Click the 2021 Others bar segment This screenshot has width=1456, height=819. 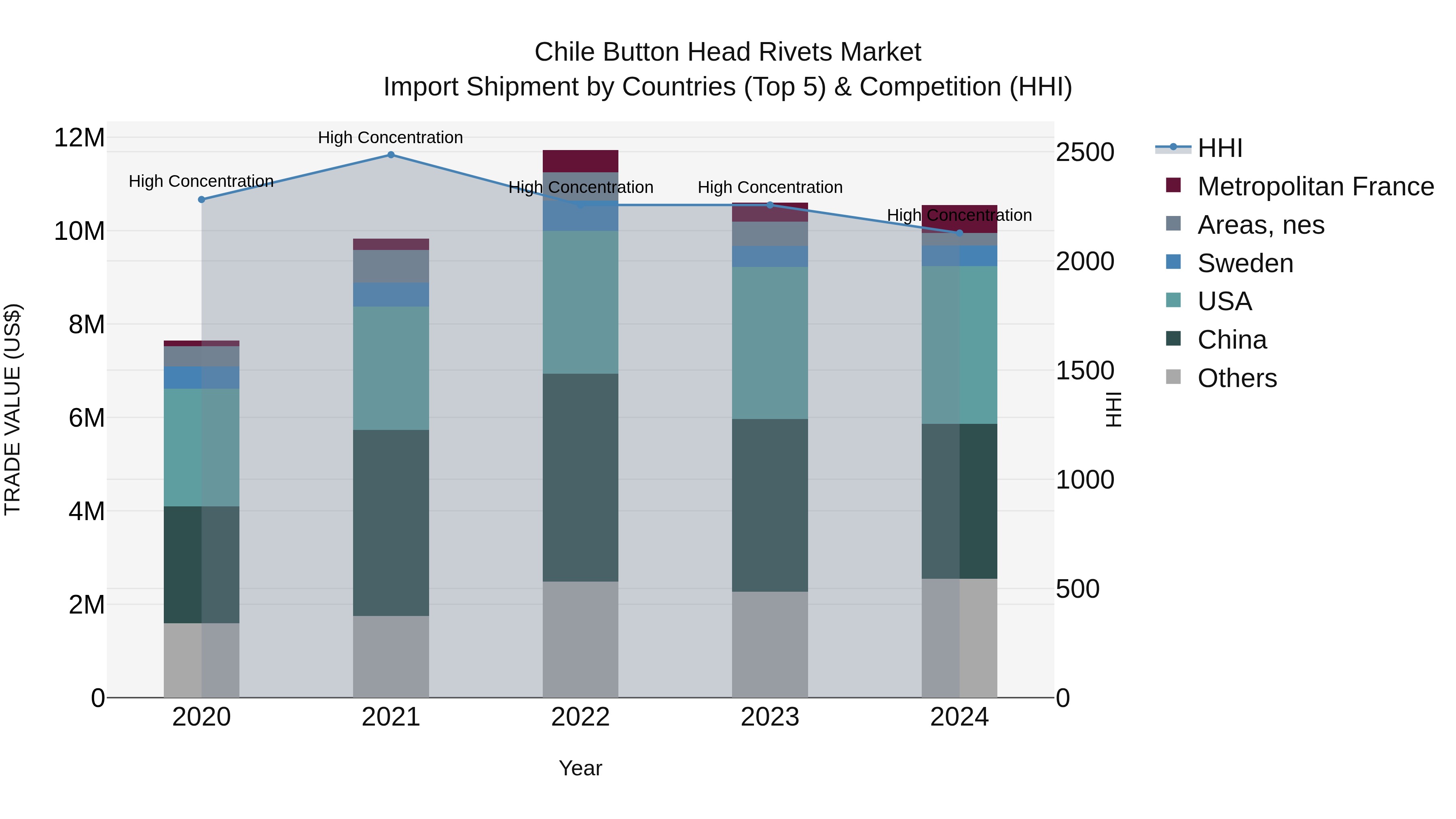pyautogui.click(x=391, y=657)
